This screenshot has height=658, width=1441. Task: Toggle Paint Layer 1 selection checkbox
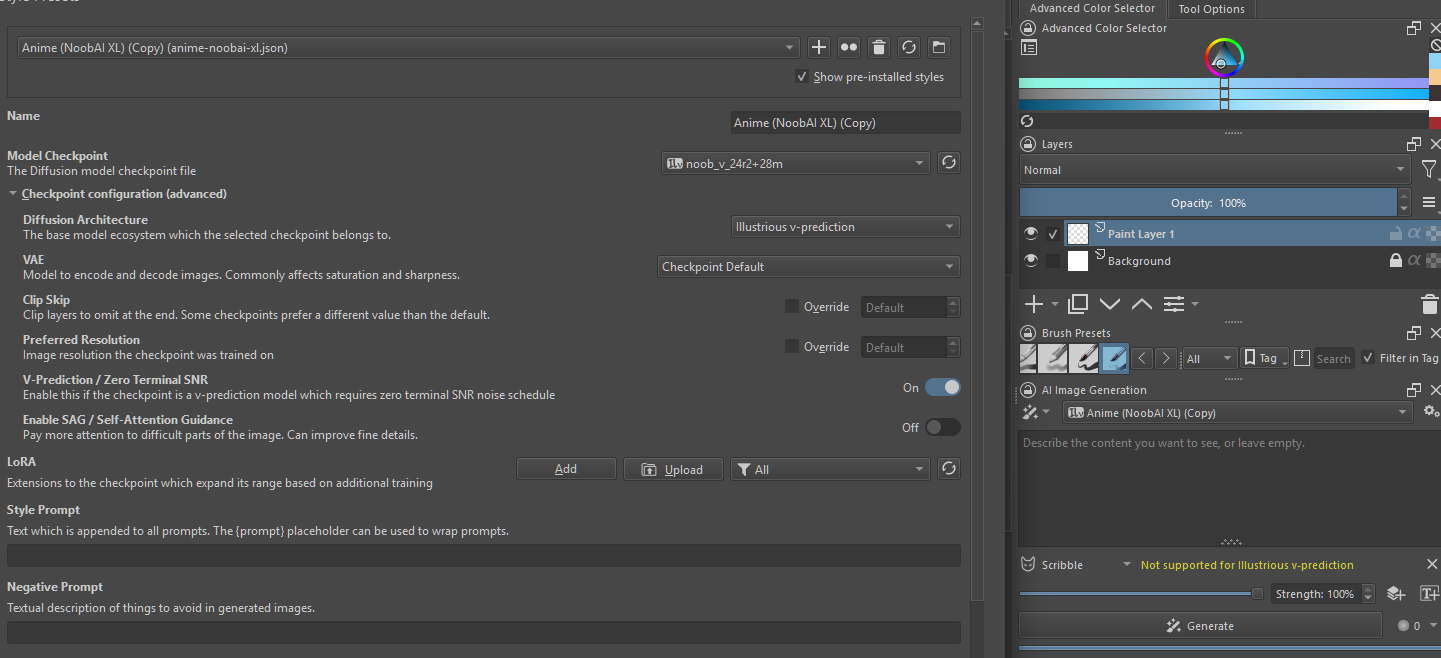pyautogui.click(x=1053, y=234)
